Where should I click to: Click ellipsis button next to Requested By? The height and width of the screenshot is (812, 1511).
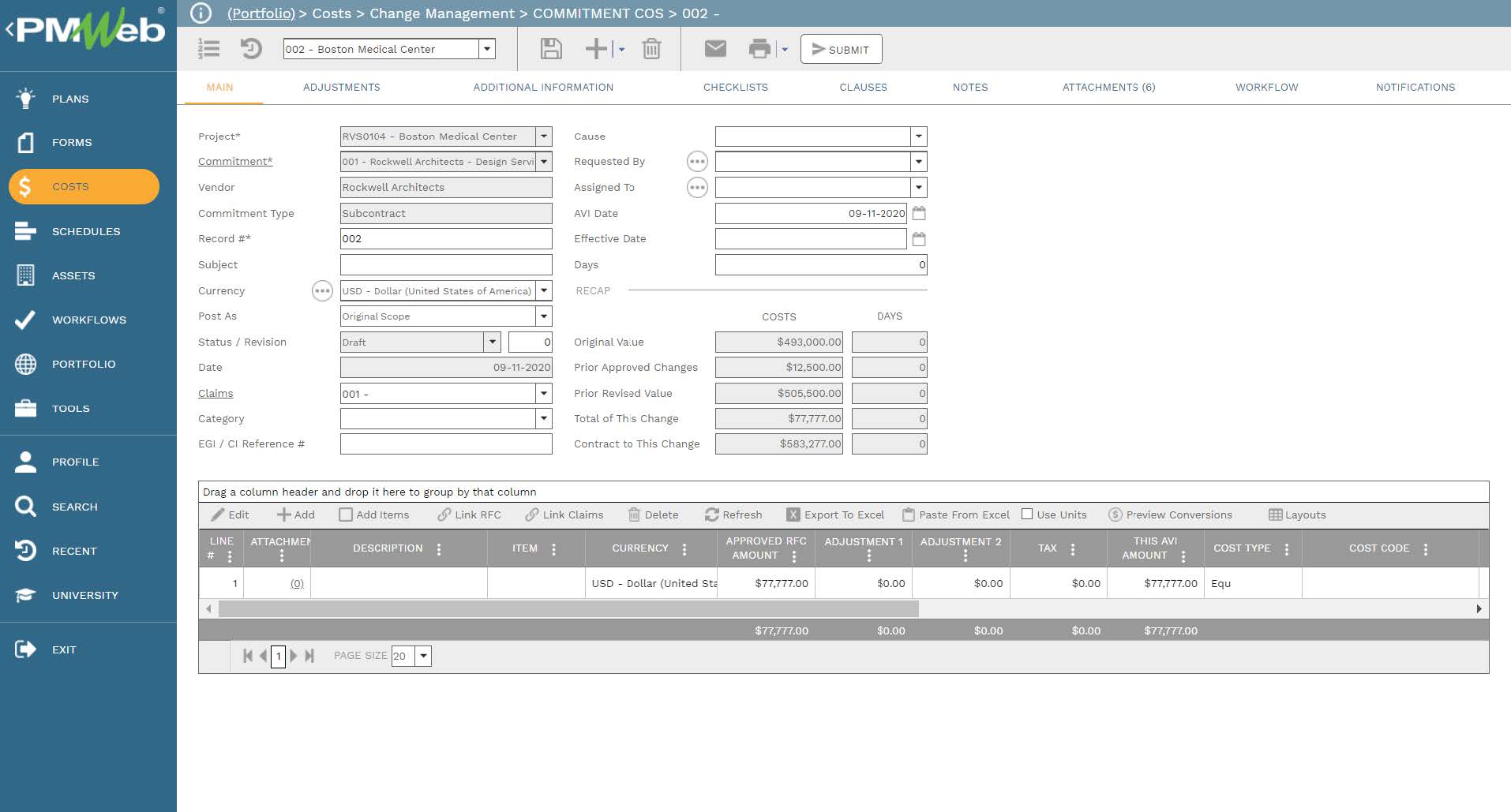click(x=697, y=162)
